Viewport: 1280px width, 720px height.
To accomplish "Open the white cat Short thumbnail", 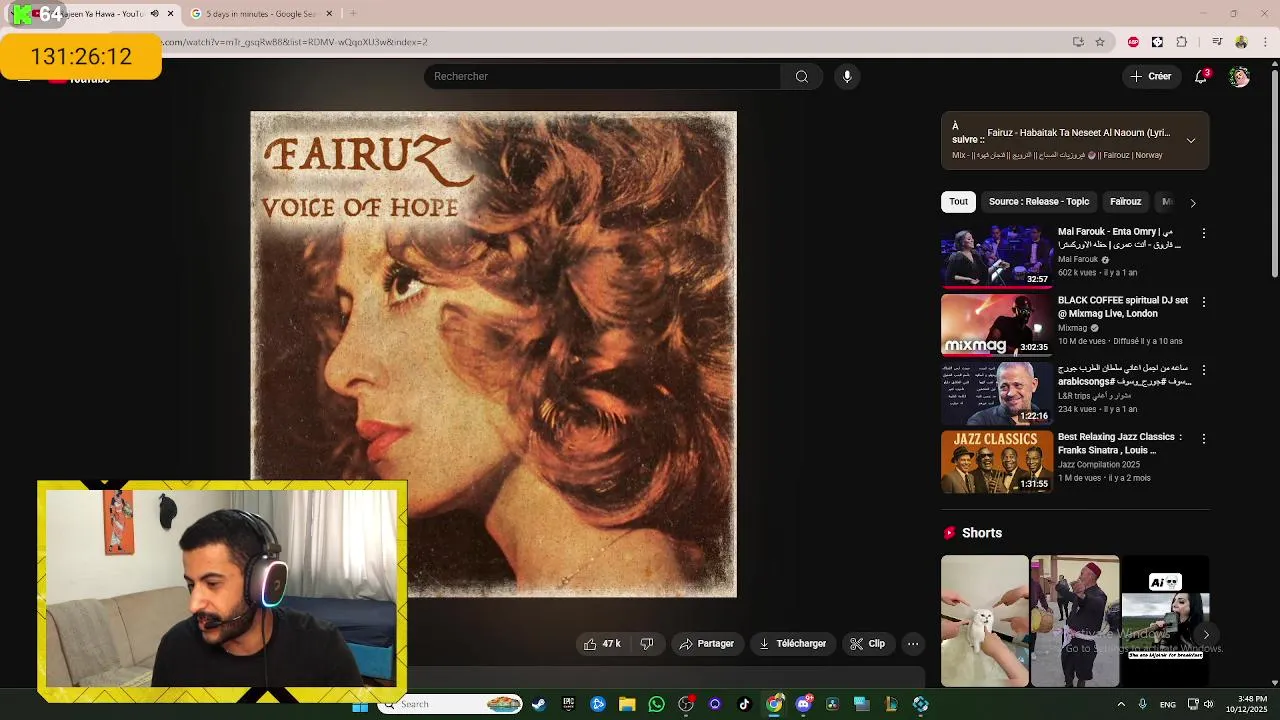I will tap(984, 621).
